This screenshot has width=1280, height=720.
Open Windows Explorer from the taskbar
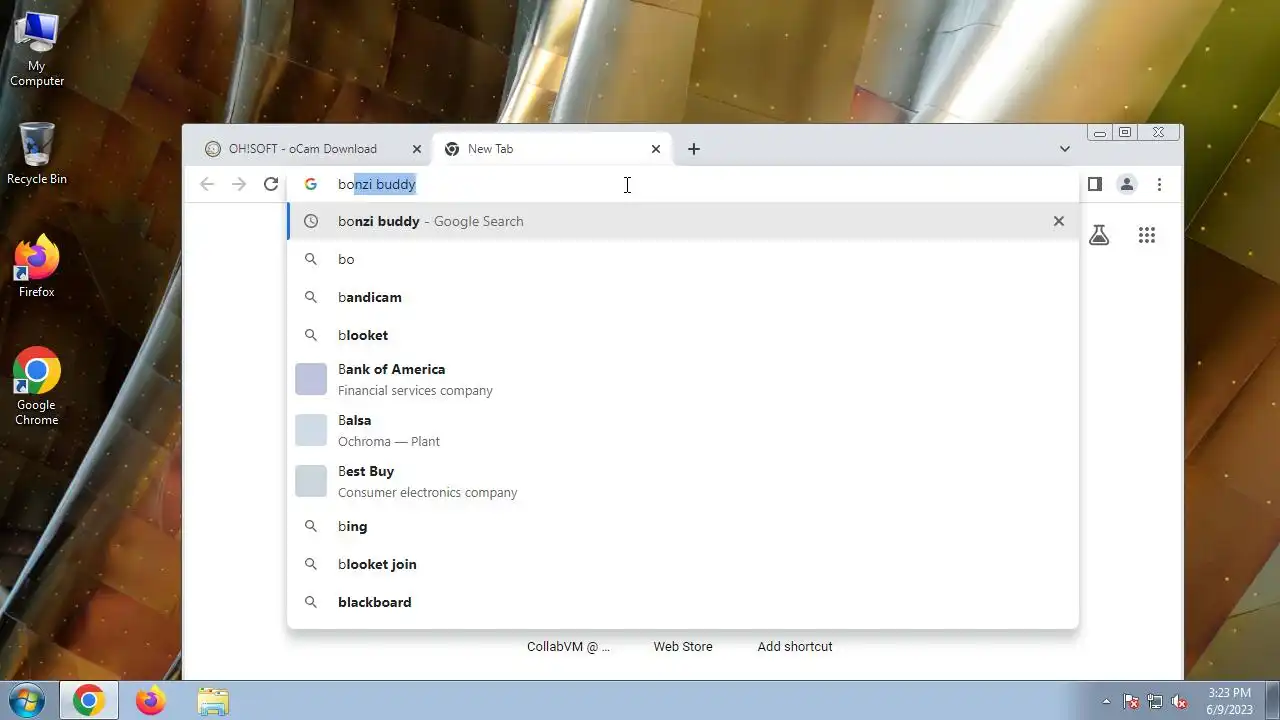(213, 701)
